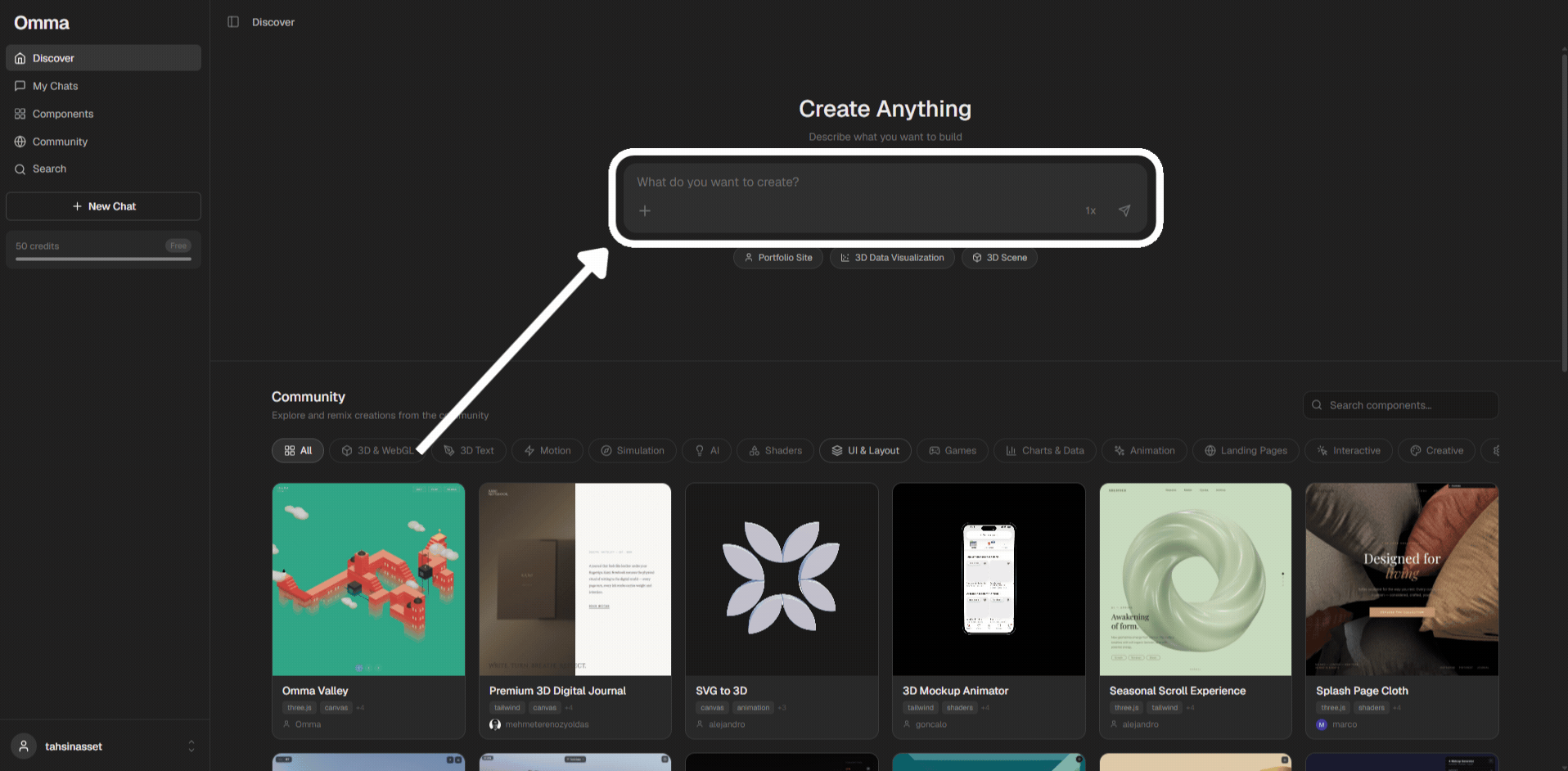Image resolution: width=1568 pixels, height=771 pixels.
Task: Click the marco author avatar
Action: click(1322, 724)
